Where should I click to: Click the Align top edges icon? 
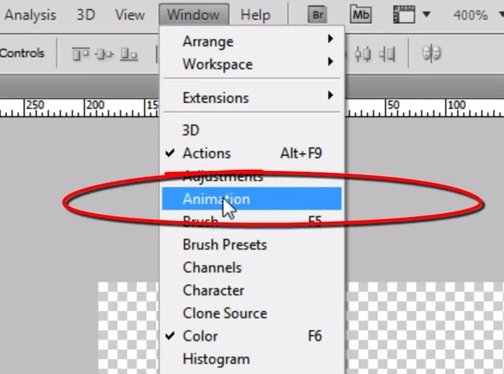81,53
